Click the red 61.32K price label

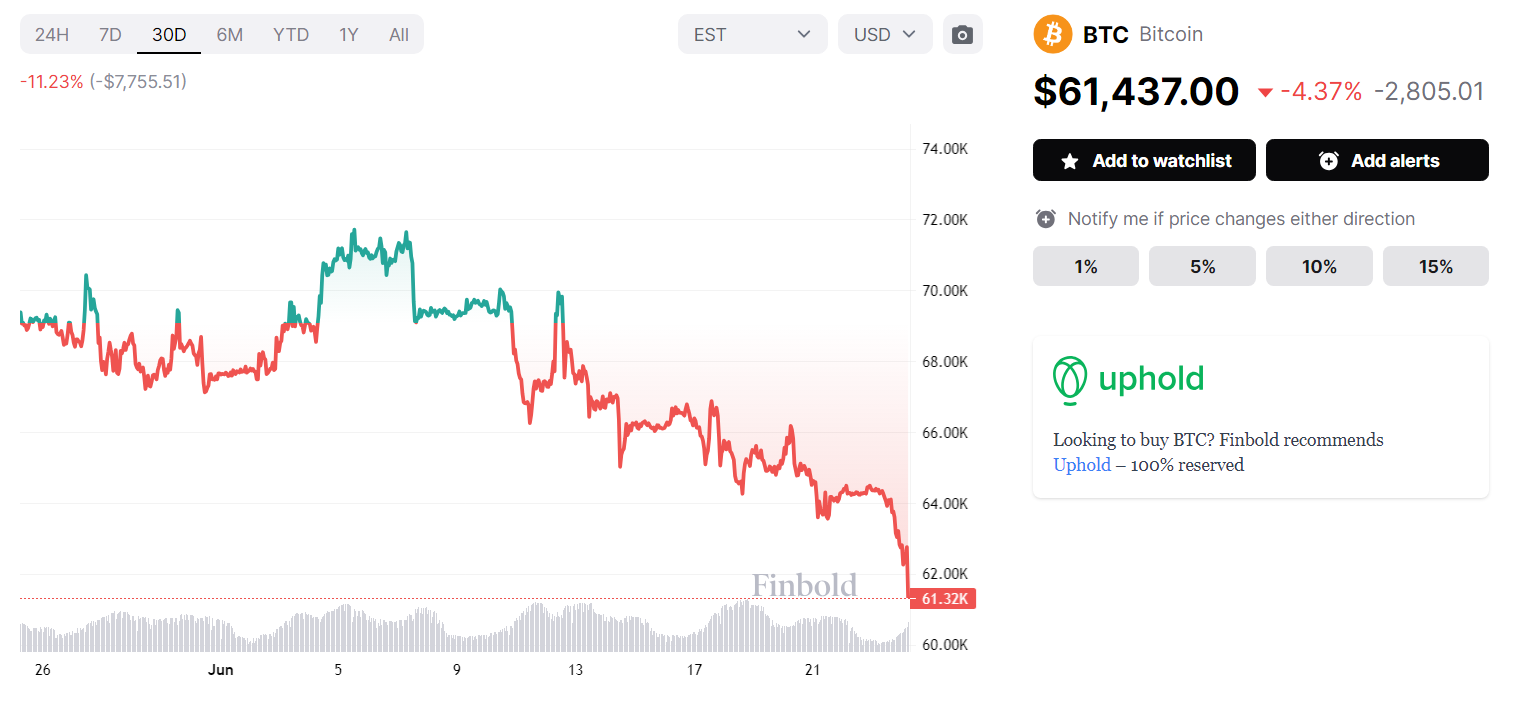pos(942,599)
